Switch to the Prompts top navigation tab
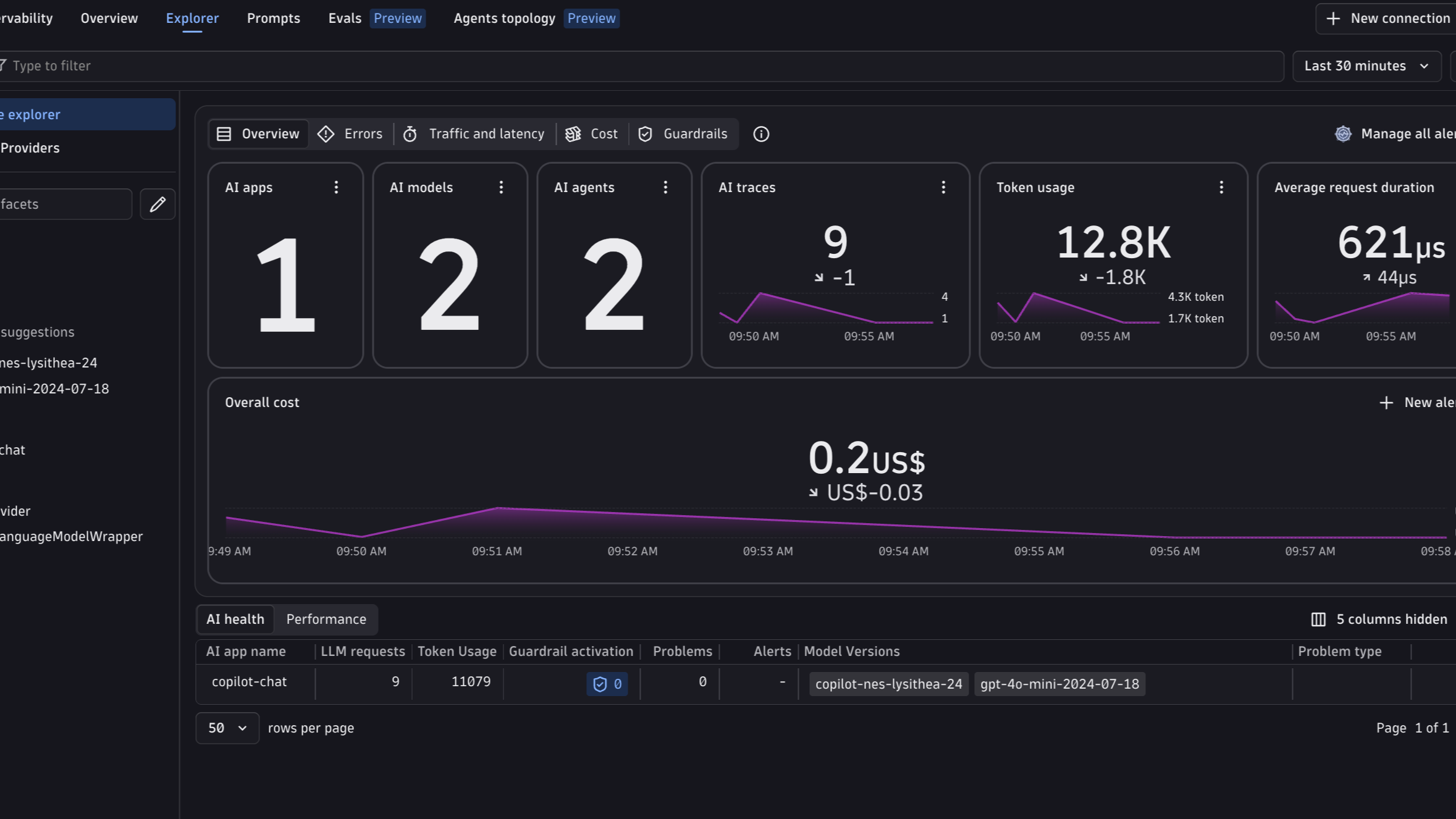Screen dimensions: 1456x819 tap(274, 19)
